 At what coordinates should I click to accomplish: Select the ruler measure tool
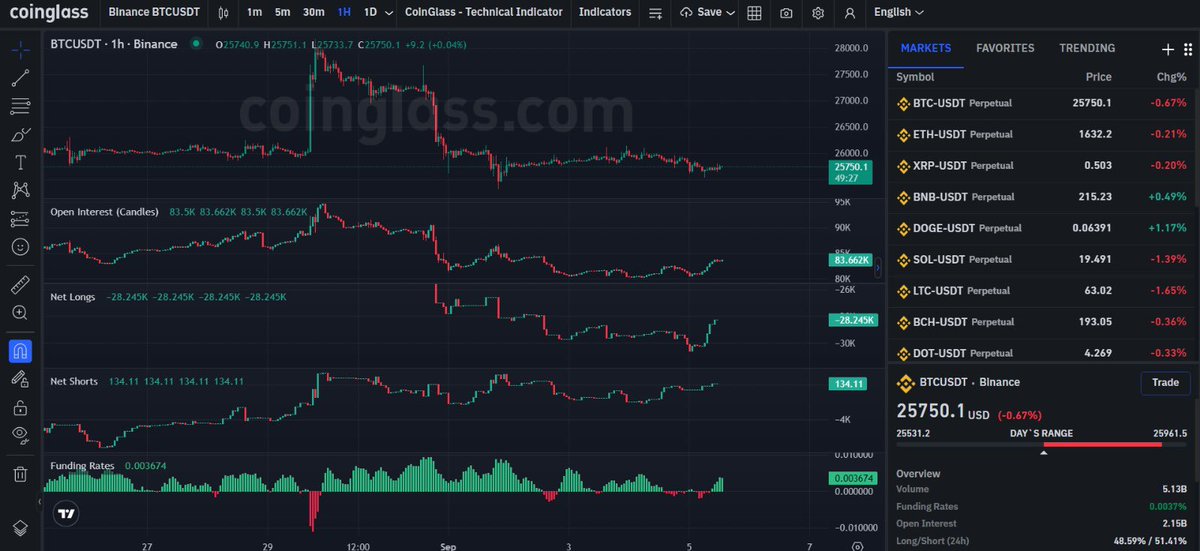(20, 285)
